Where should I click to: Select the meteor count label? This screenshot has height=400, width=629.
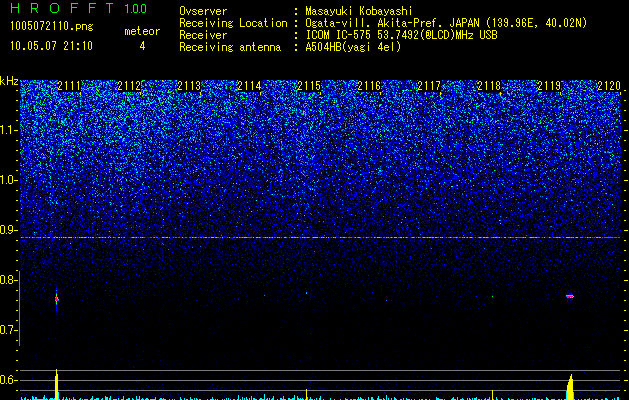click(x=142, y=31)
